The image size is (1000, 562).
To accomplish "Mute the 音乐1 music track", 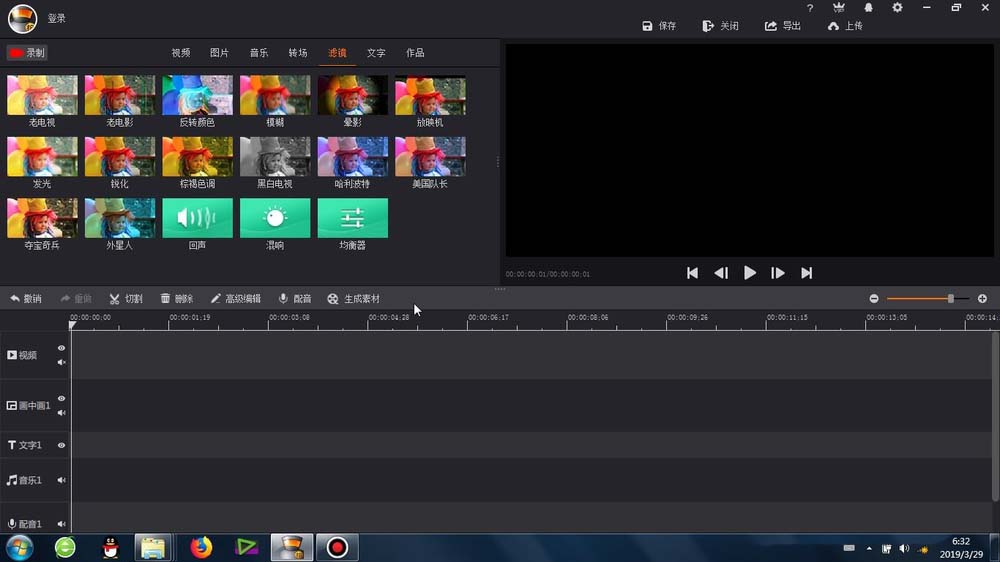I will click(x=61, y=480).
